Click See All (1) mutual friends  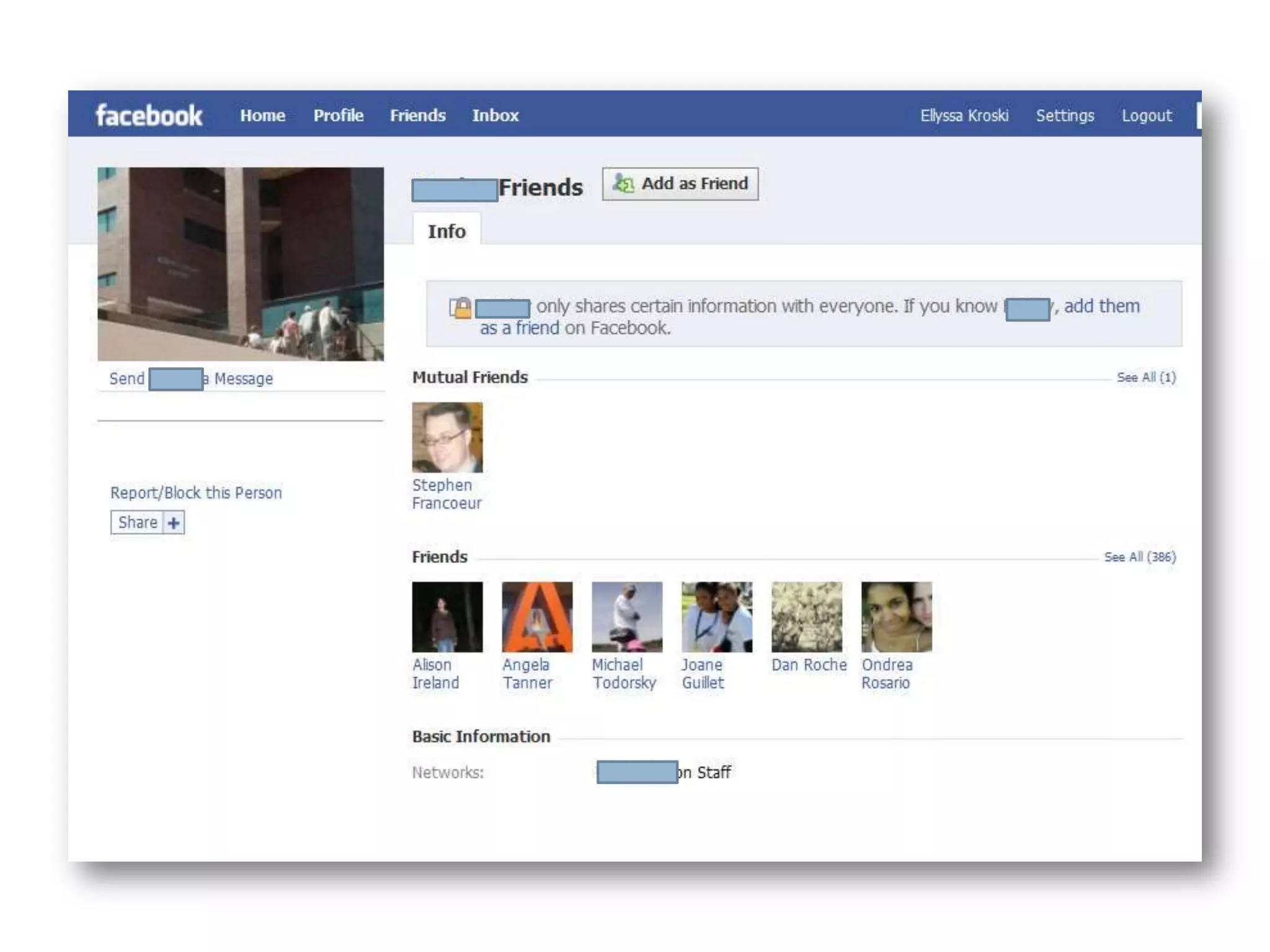[x=1146, y=377]
